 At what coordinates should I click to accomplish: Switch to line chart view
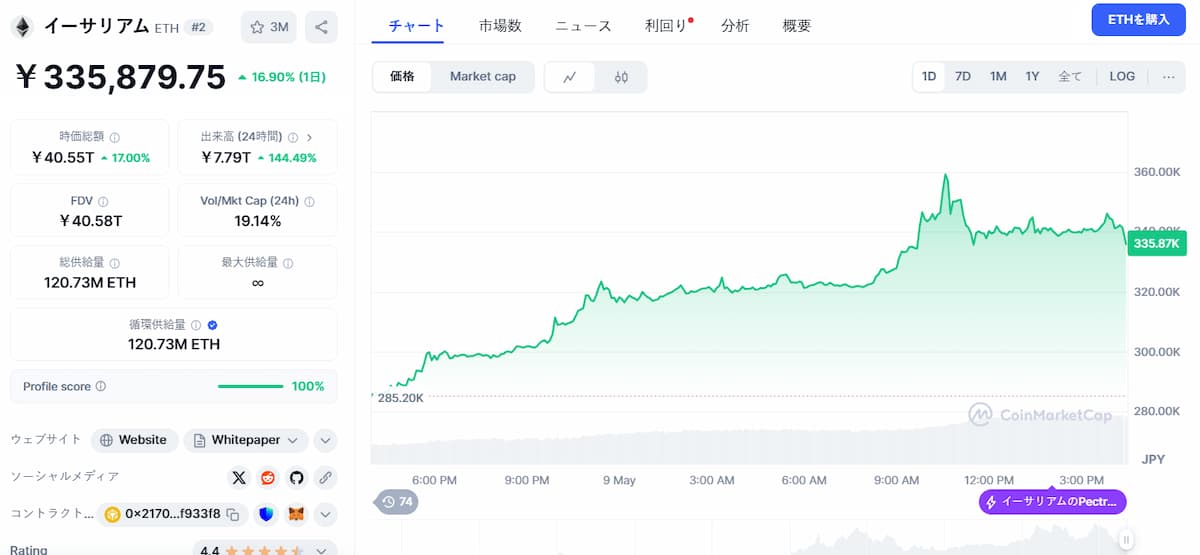(x=570, y=77)
